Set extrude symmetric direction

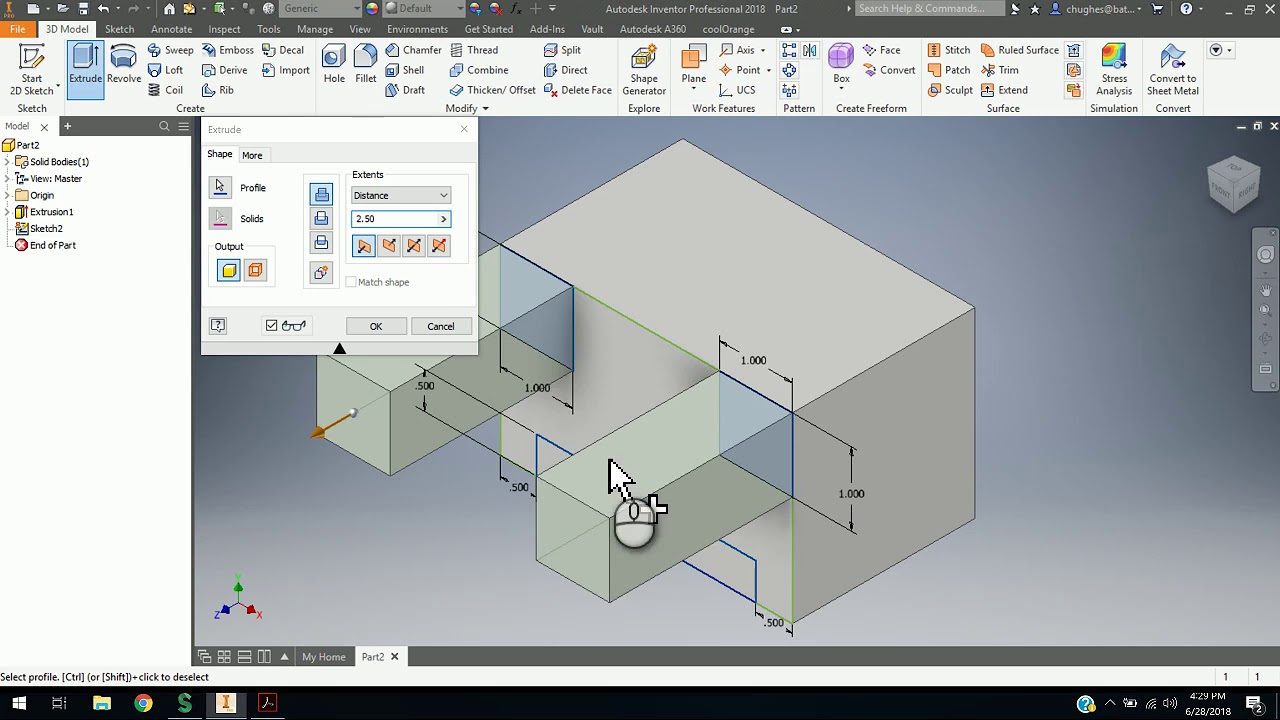point(414,246)
